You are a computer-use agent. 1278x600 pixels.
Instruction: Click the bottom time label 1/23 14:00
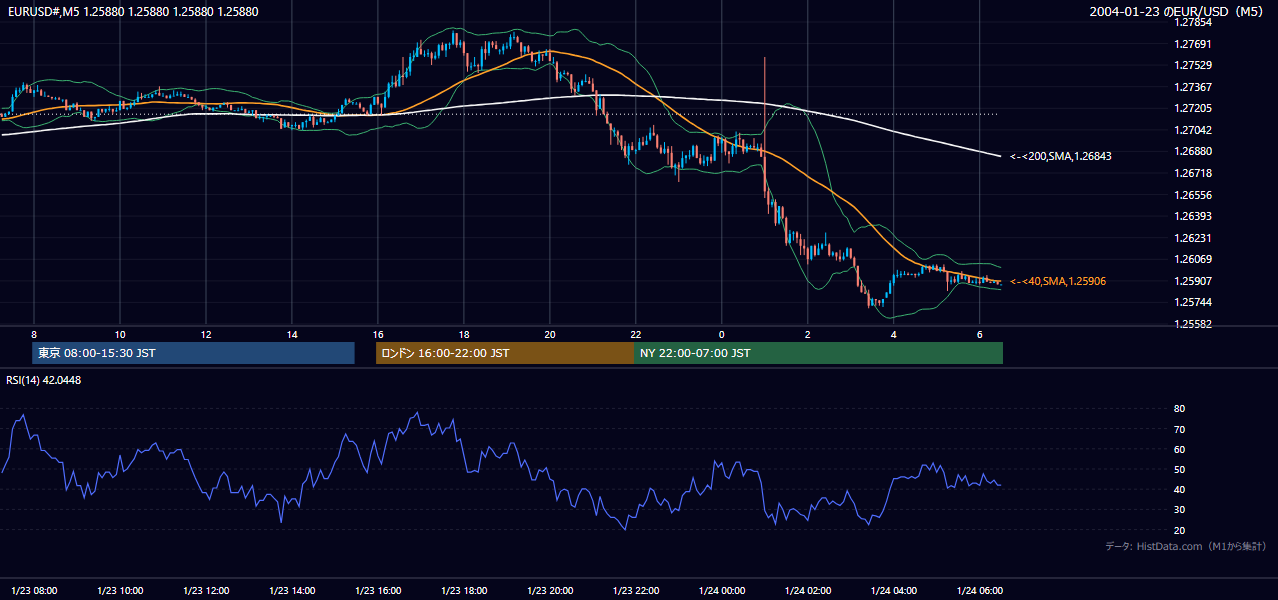[292, 590]
